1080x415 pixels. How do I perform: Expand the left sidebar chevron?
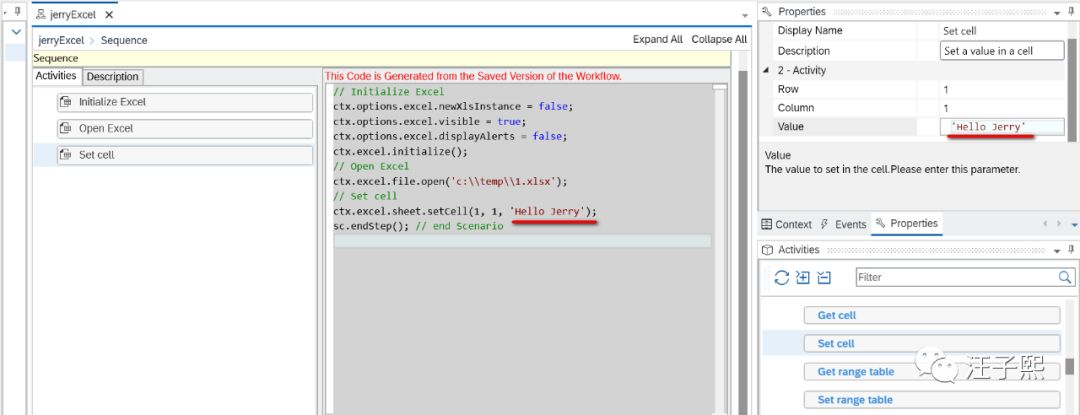pos(17,32)
